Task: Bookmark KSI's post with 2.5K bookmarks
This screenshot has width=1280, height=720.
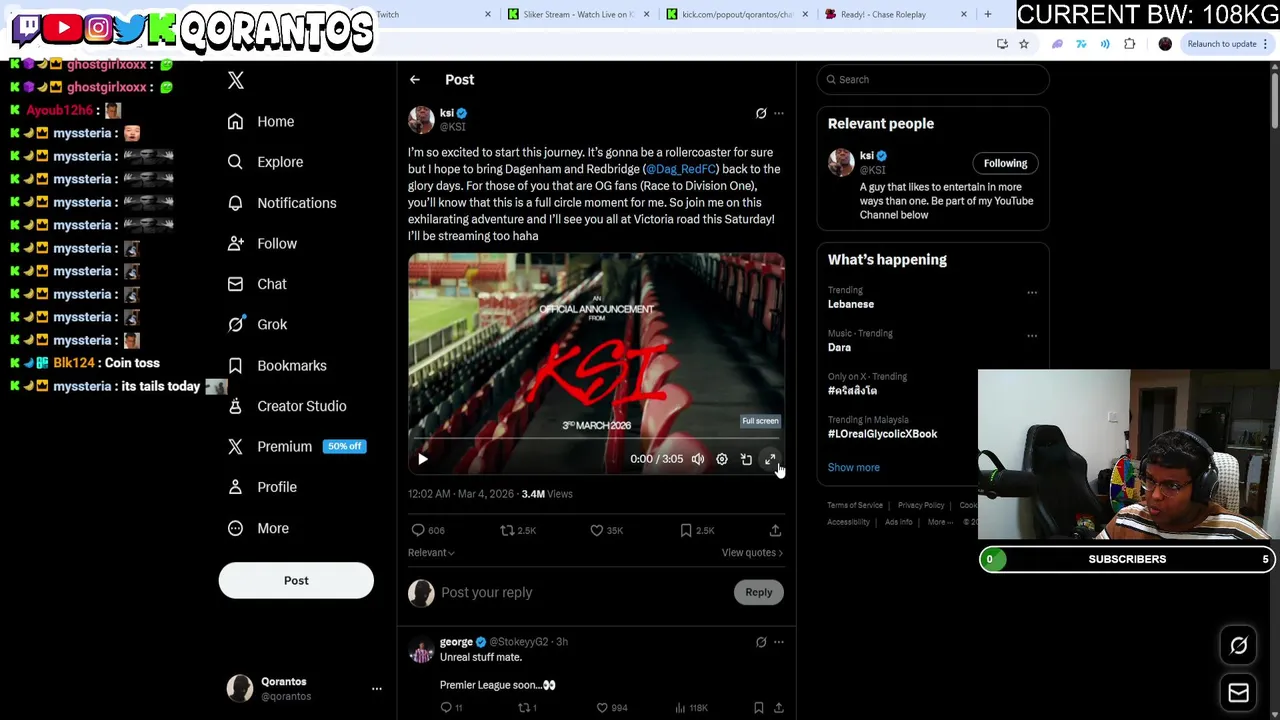Action: 686,530
